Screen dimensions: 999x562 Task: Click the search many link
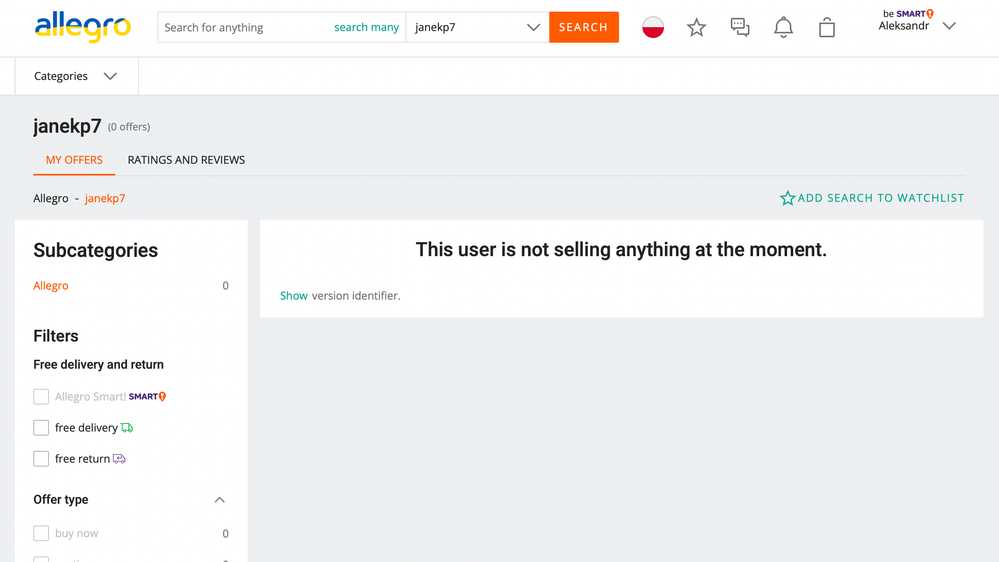(x=366, y=27)
